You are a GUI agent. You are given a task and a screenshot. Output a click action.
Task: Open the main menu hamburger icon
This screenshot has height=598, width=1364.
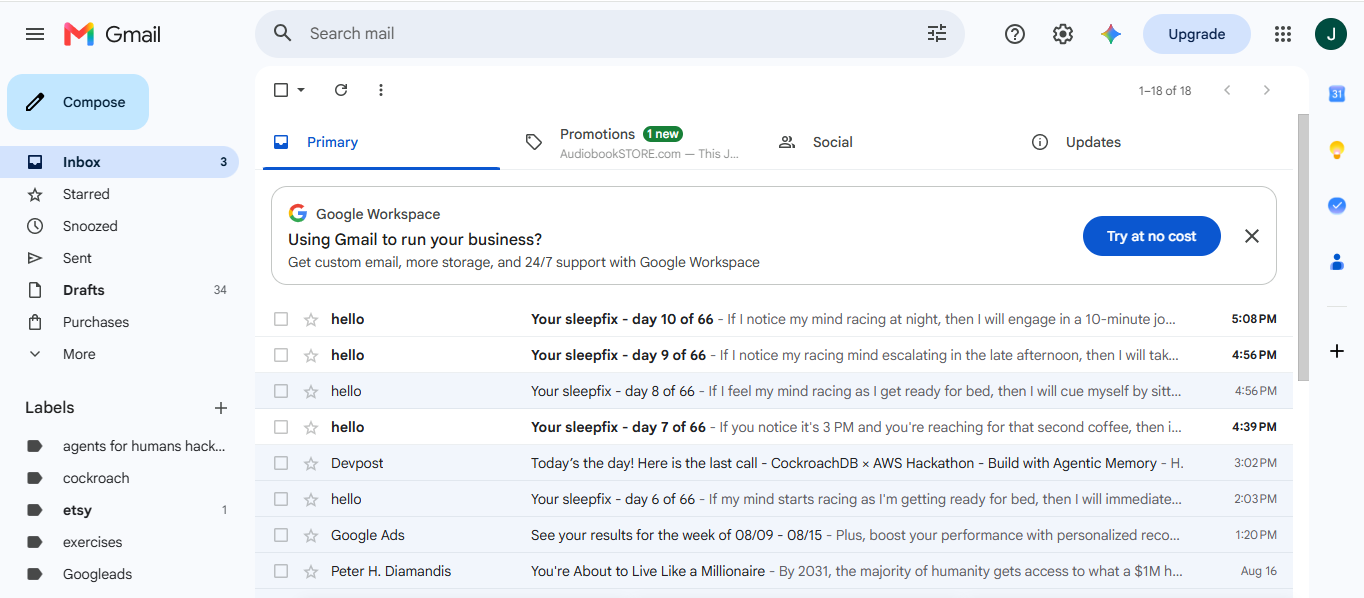coord(35,34)
